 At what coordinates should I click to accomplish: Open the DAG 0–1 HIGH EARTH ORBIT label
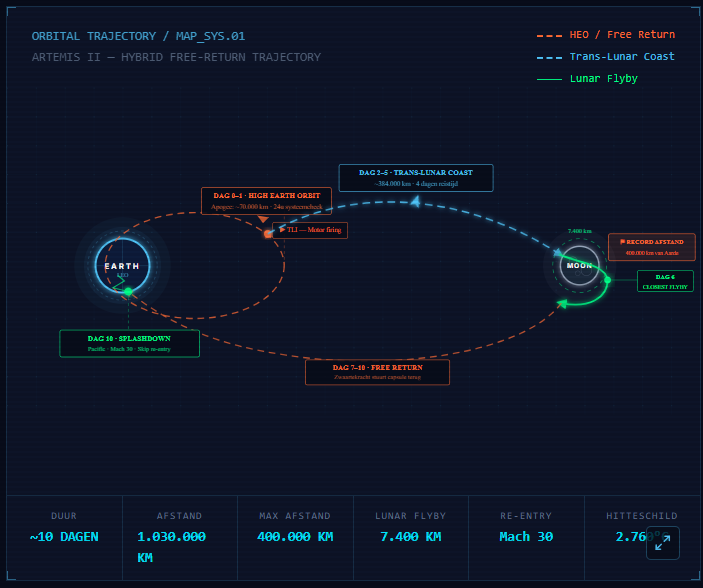tap(266, 201)
